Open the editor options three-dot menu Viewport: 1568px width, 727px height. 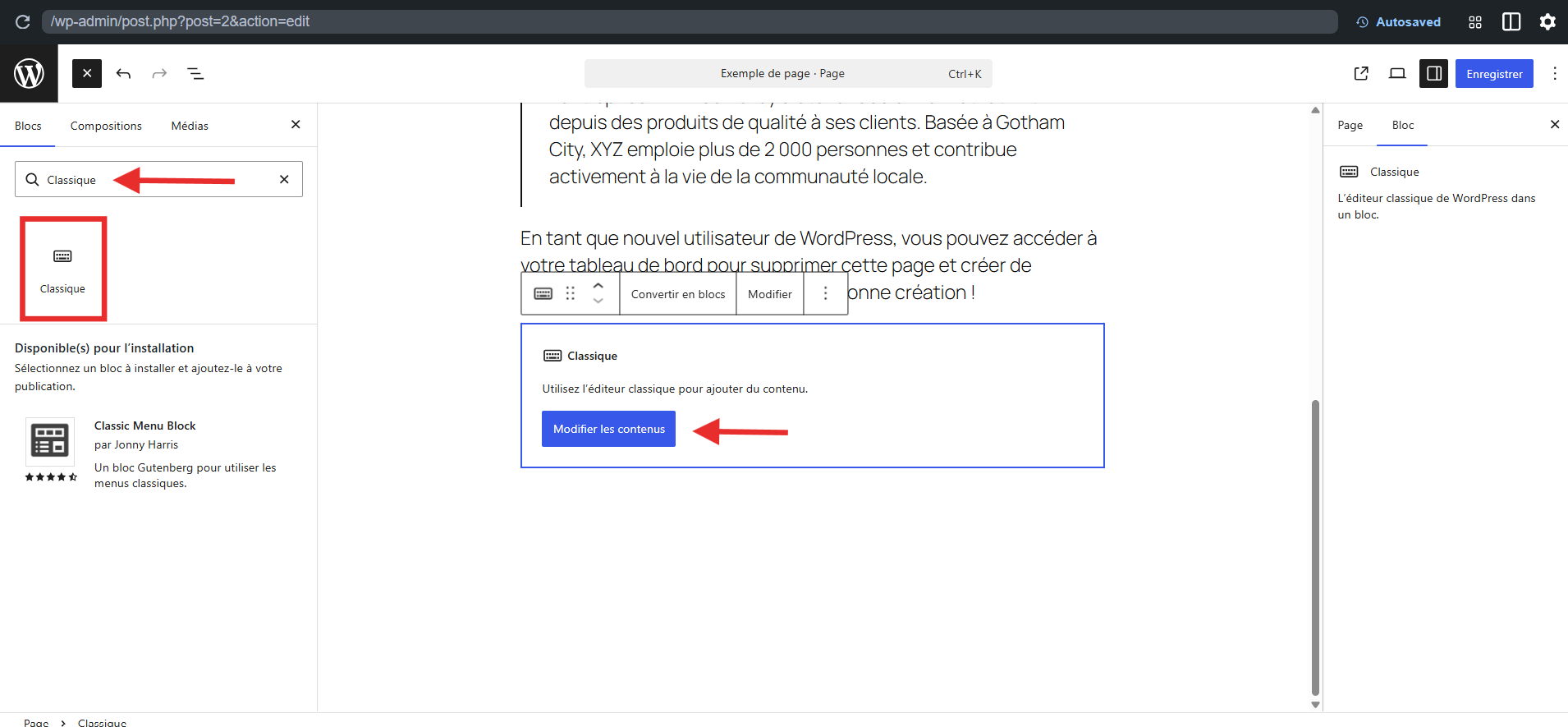pos(1554,74)
